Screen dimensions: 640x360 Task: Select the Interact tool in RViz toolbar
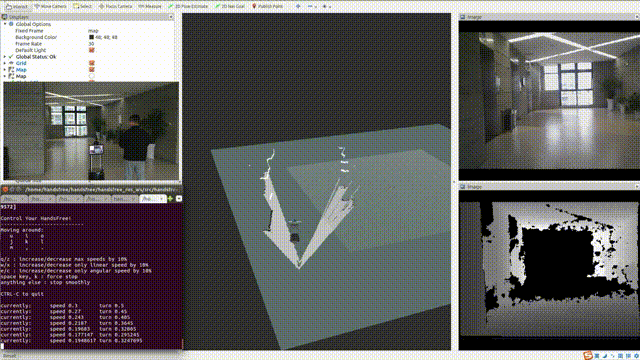pyautogui.click(x=17, y=7)
